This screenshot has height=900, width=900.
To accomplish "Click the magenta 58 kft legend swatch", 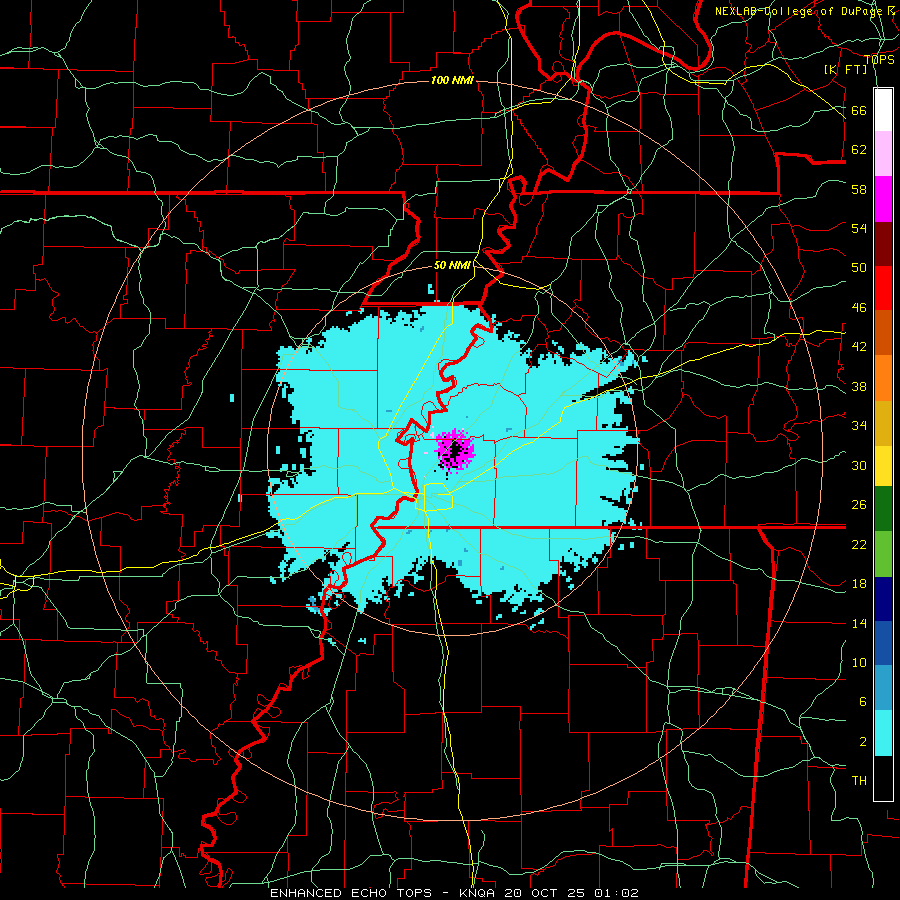I will point(883,199).
